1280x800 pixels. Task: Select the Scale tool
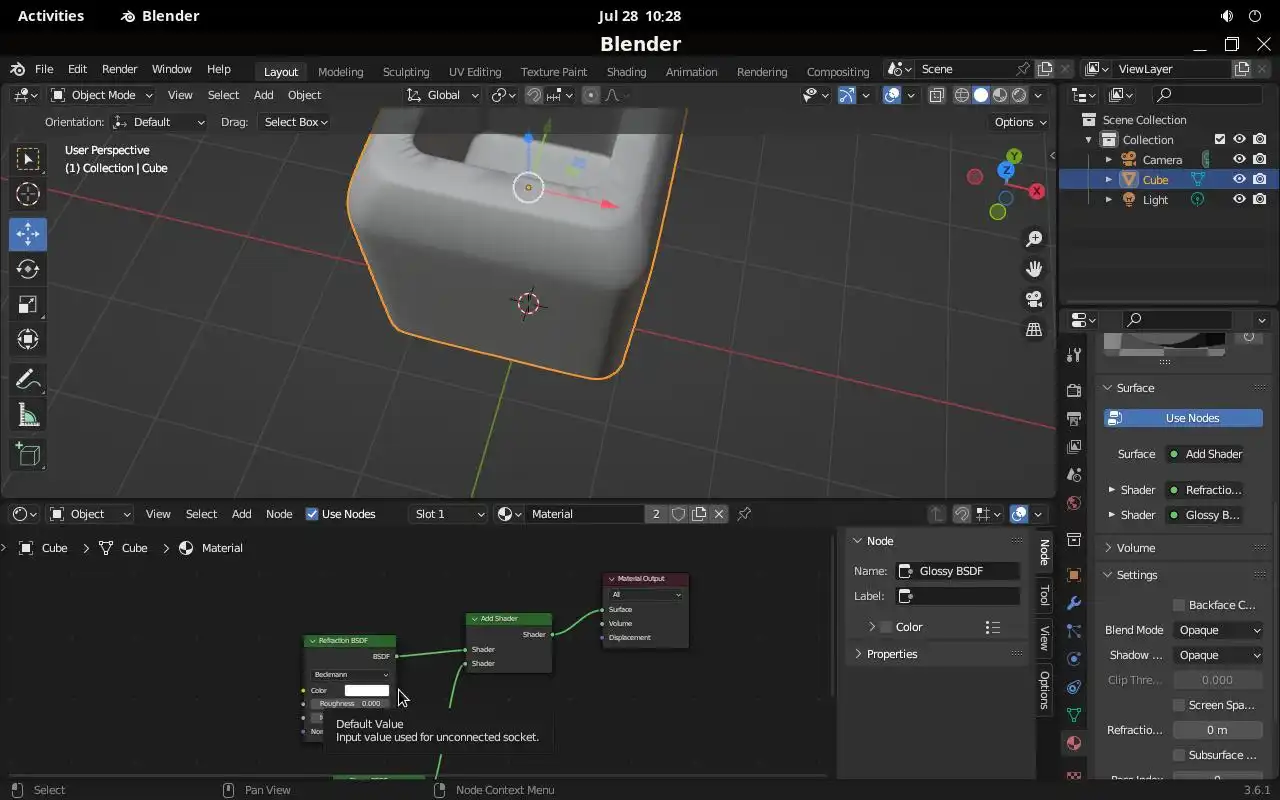[28, 305]
